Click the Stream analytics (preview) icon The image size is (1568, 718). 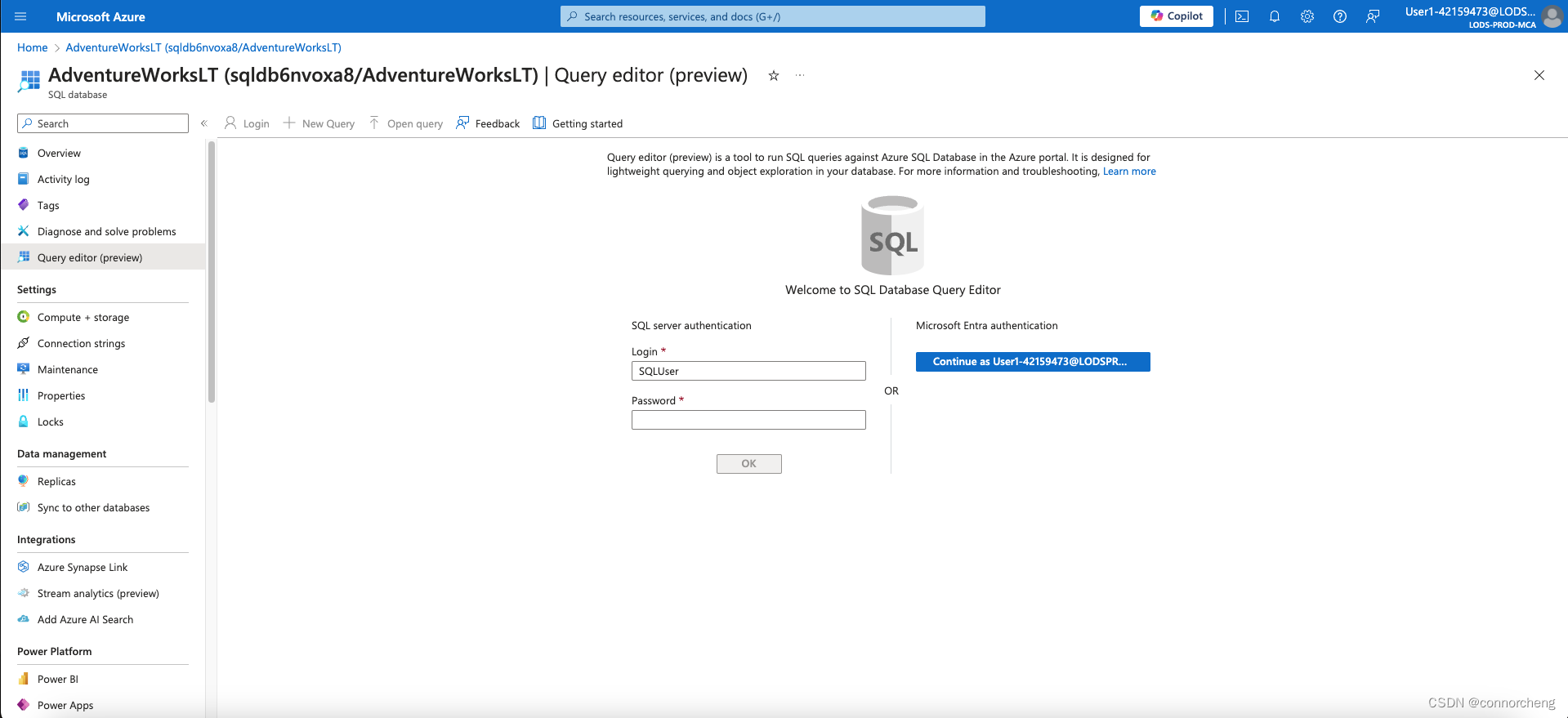[24, 593]
